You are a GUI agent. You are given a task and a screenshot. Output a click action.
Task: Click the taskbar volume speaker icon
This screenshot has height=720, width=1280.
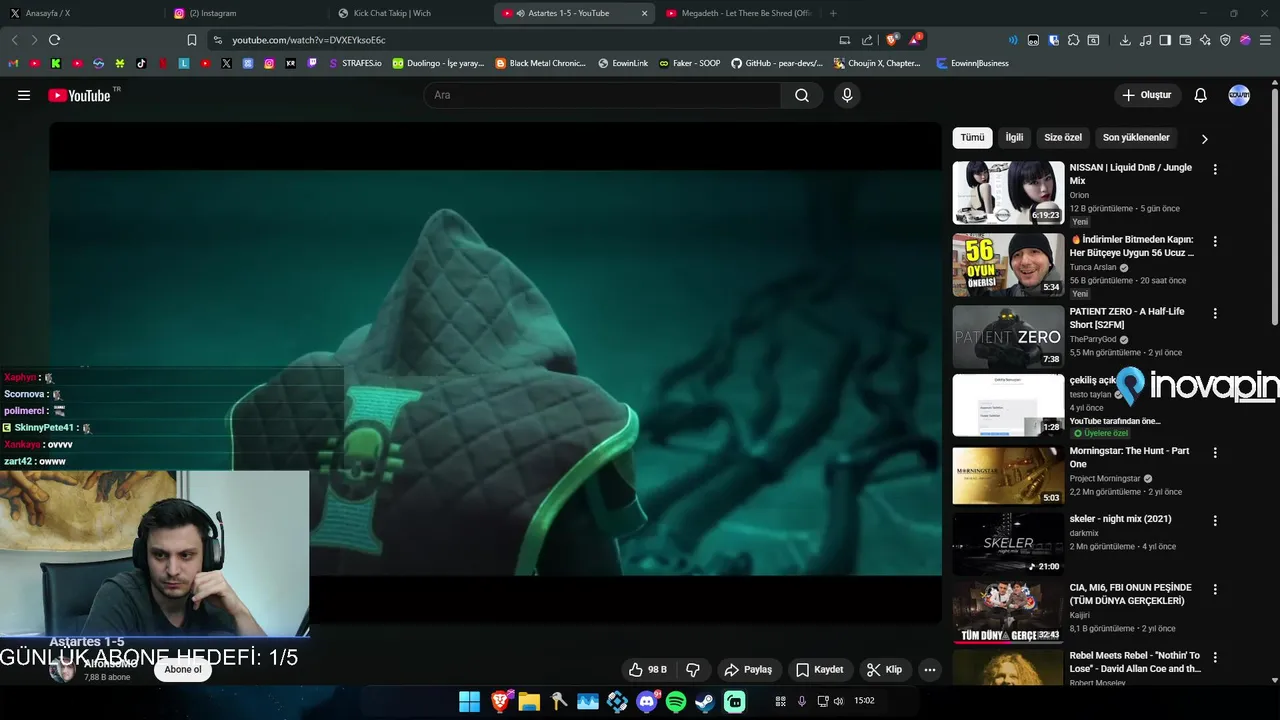pos(838,701)
